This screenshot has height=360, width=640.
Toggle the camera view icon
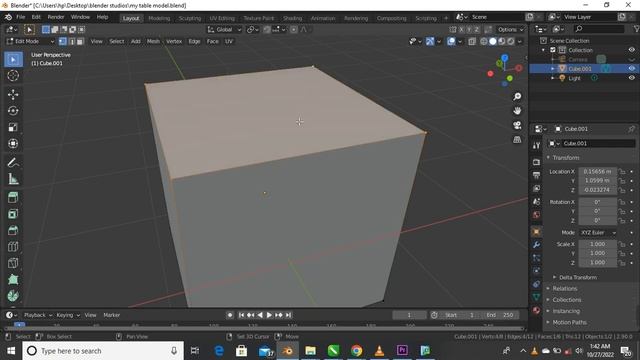pos(517,125)
